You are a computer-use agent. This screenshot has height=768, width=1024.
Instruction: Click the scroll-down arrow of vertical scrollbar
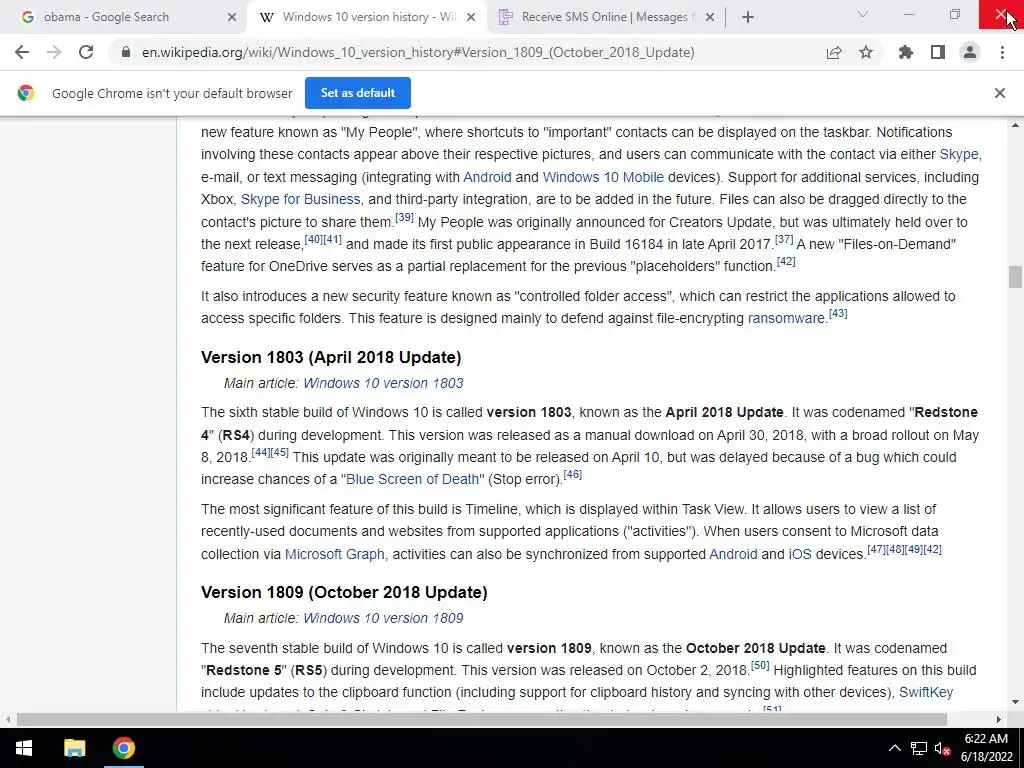pos(1015,703)
